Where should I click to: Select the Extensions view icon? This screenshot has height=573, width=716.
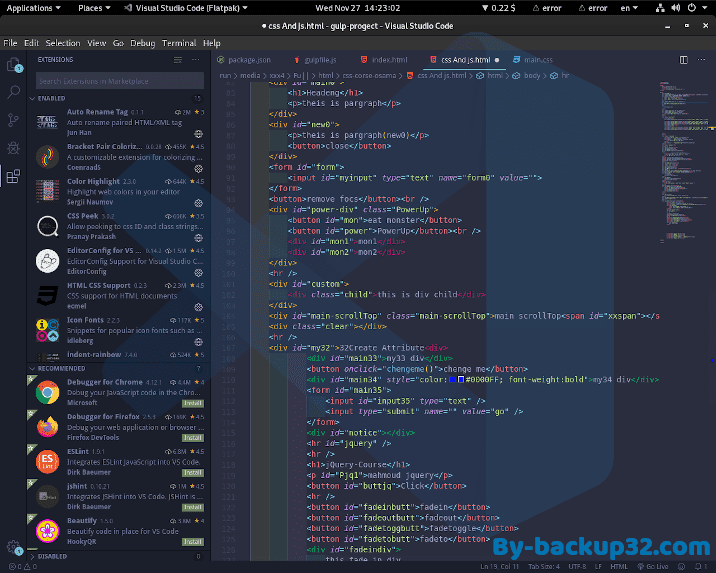click(14, 176)
